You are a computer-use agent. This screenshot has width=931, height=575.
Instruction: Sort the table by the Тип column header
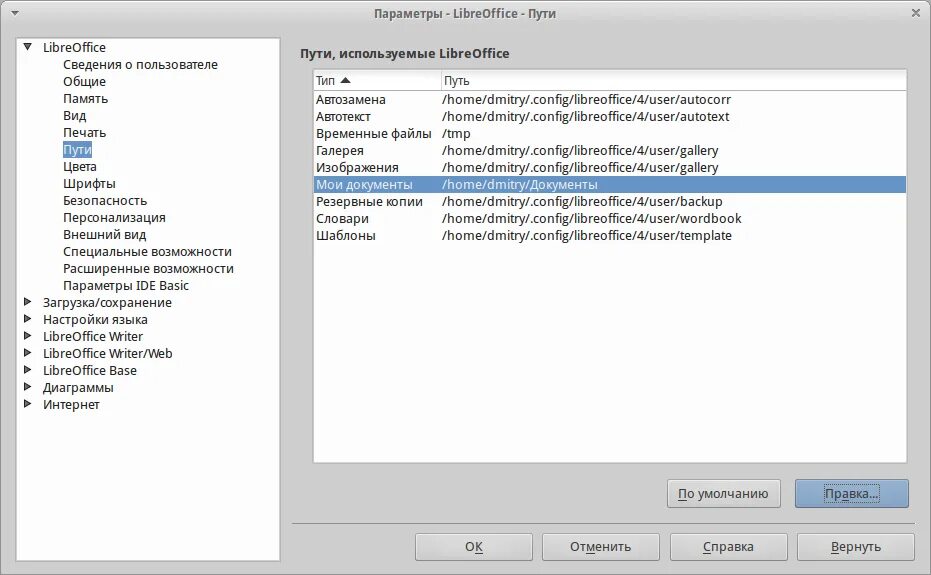[377, 80]
